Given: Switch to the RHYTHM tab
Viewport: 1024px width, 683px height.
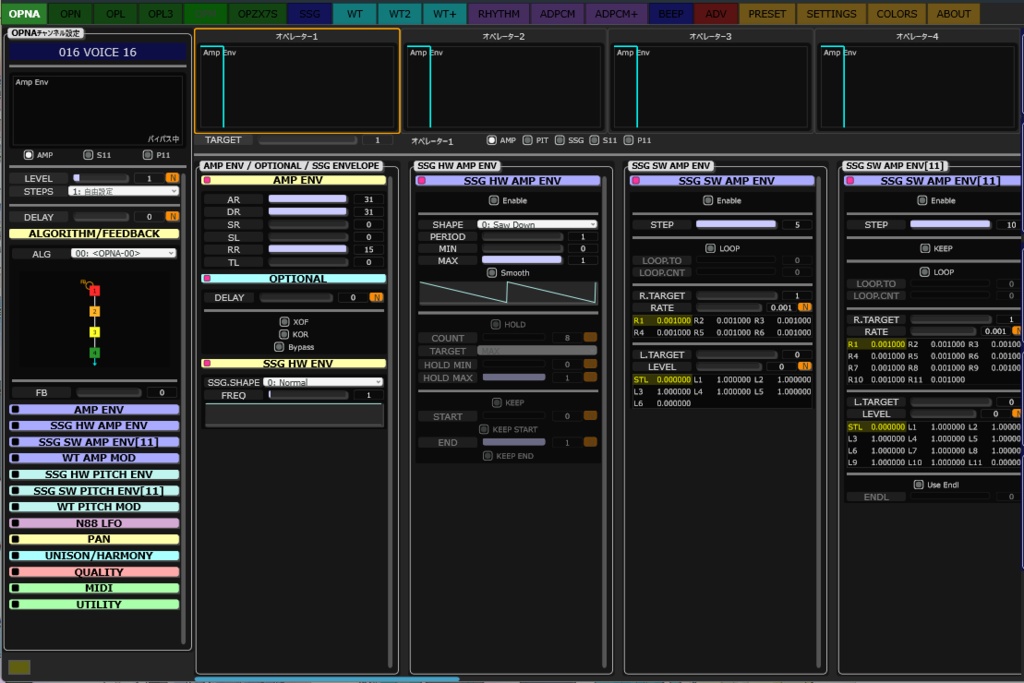Looking at the screenshot, I should tap(498, 13).
